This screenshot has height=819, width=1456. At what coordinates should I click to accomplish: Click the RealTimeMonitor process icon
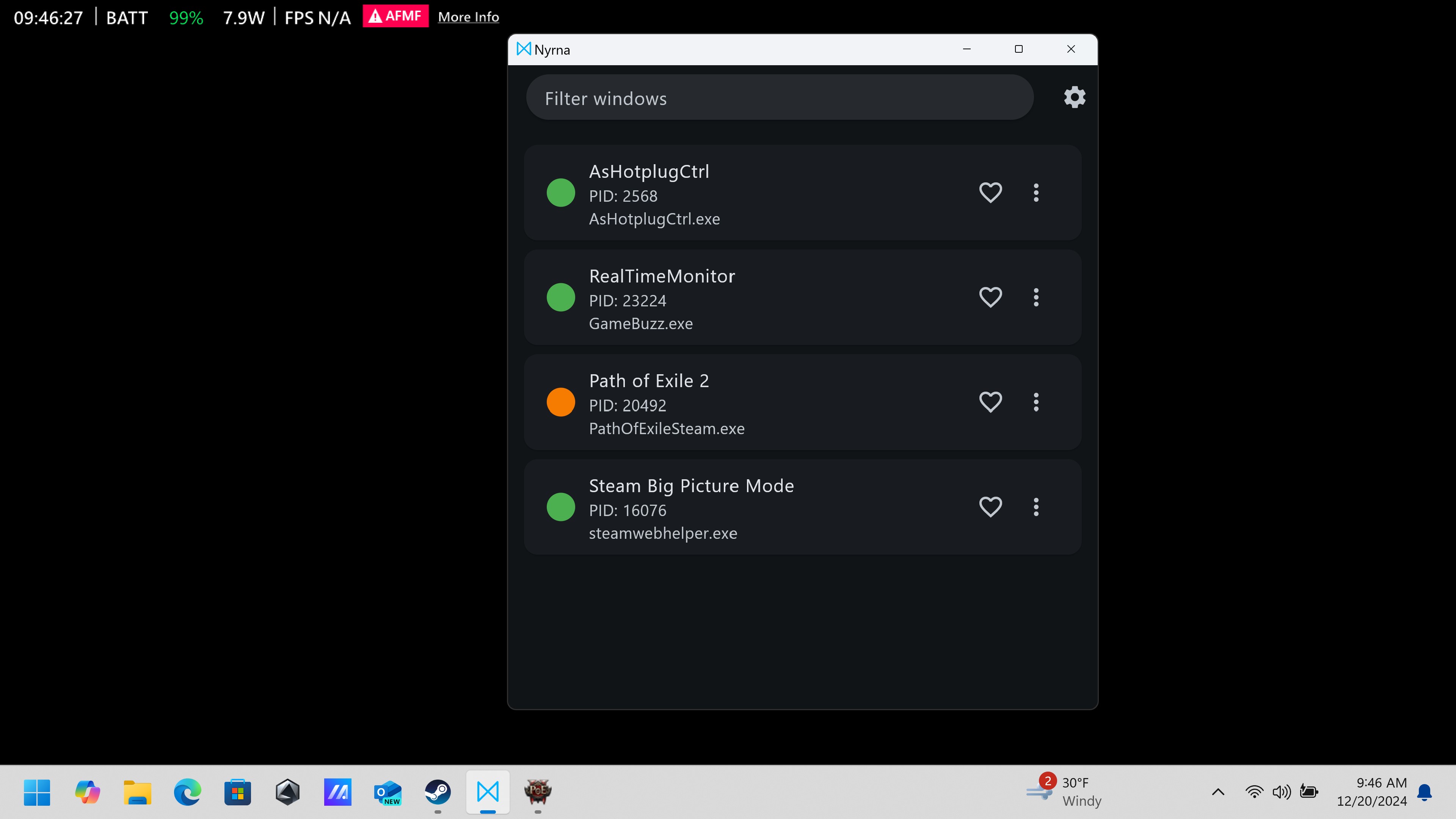pyautogui.click(x=560, y=297)
